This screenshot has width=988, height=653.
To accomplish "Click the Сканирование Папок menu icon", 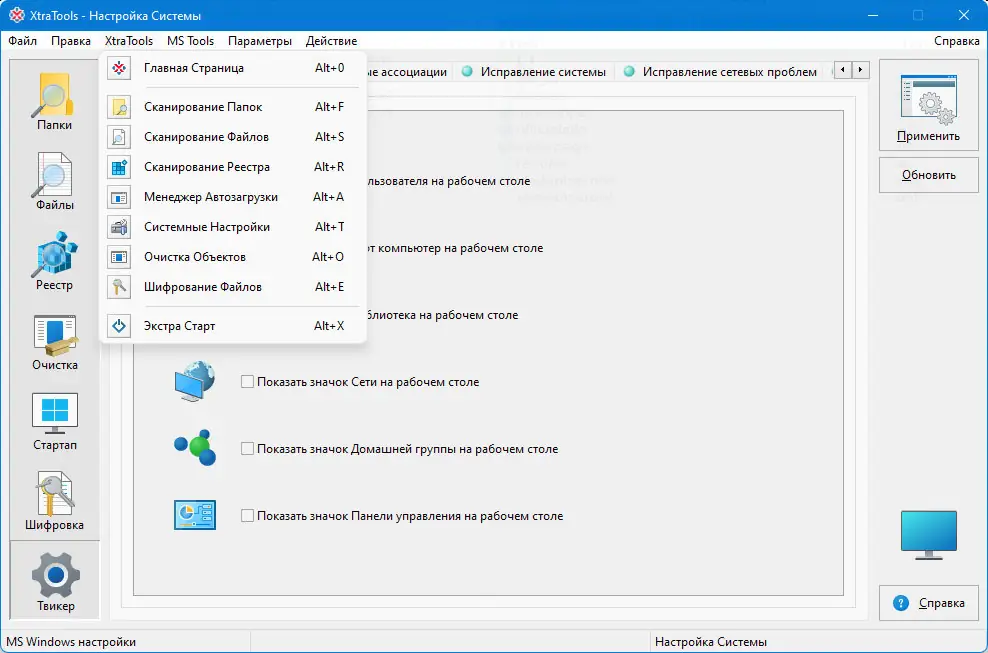I will pyautogui.click(x=119, y=107).
